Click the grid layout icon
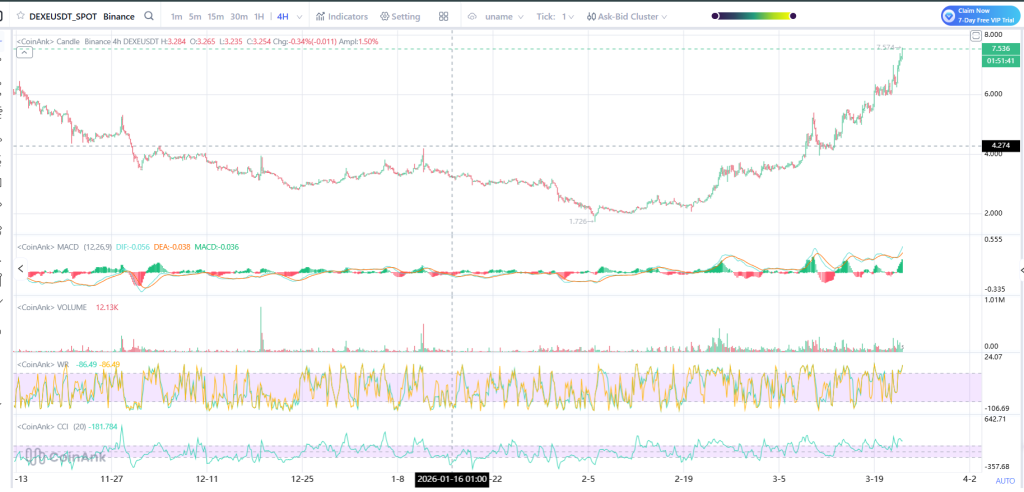Image resolution: width=1024 pixels, height=492 pixels. click(x=443, y=17)
